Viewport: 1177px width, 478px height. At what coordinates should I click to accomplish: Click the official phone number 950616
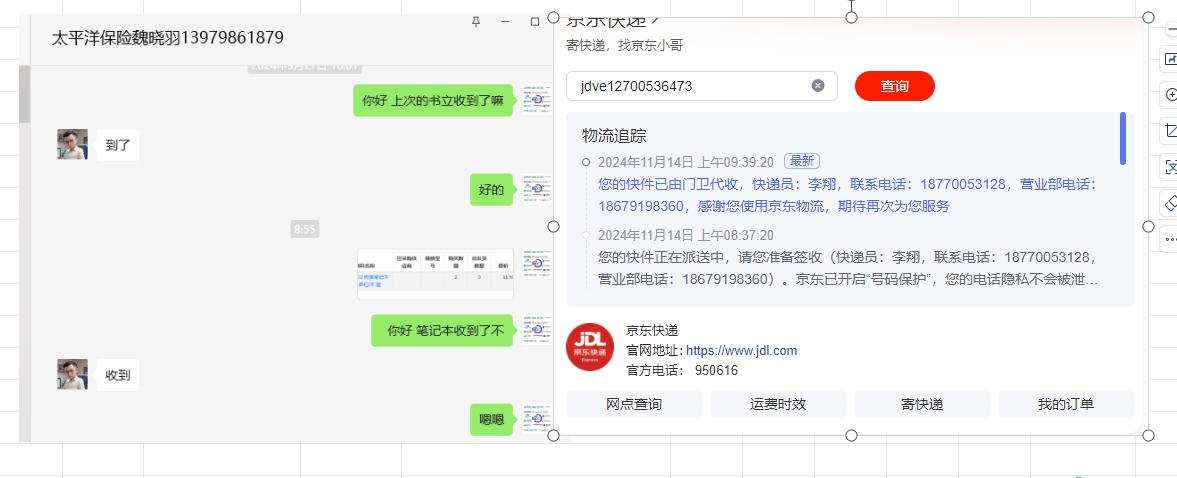[716, 371]
